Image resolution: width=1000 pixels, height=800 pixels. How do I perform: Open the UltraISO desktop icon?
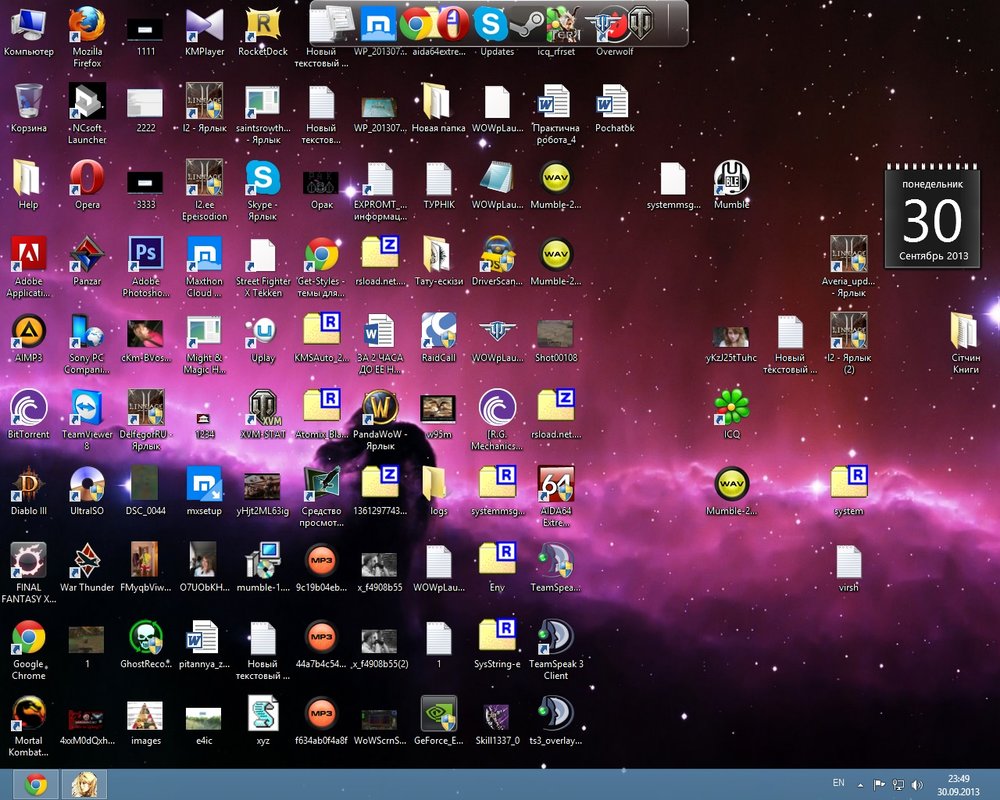click(x=87, y=485)
